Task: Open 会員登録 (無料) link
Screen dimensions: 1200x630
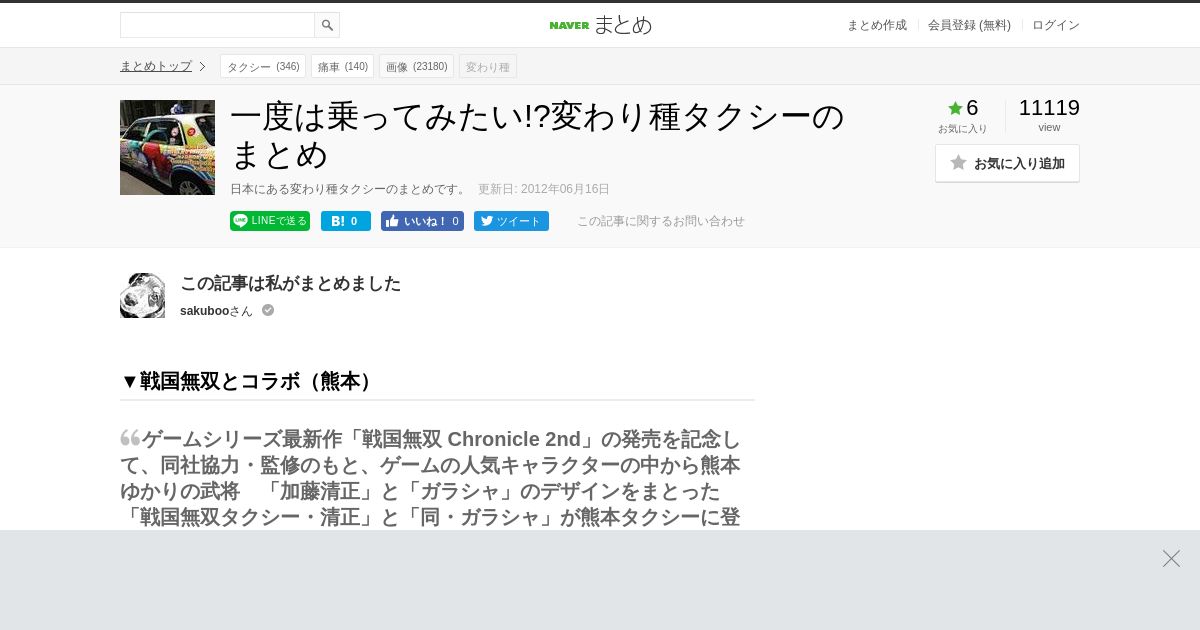Action: [x=969, y=25]
